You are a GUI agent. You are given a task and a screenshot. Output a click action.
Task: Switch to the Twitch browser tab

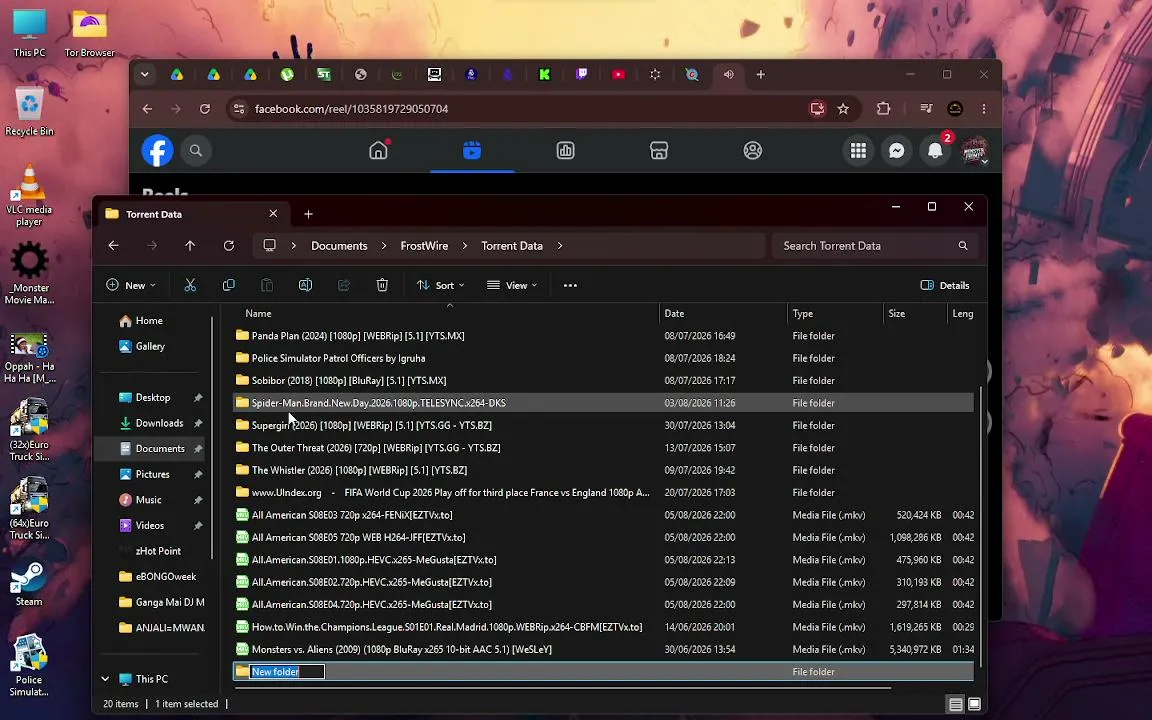[x=581, y=74]
